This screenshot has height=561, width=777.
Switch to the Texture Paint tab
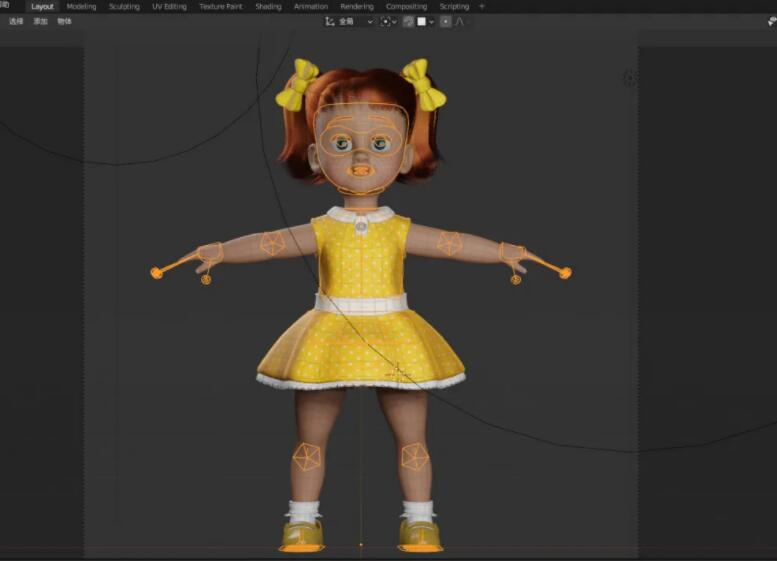click(220, 6)
